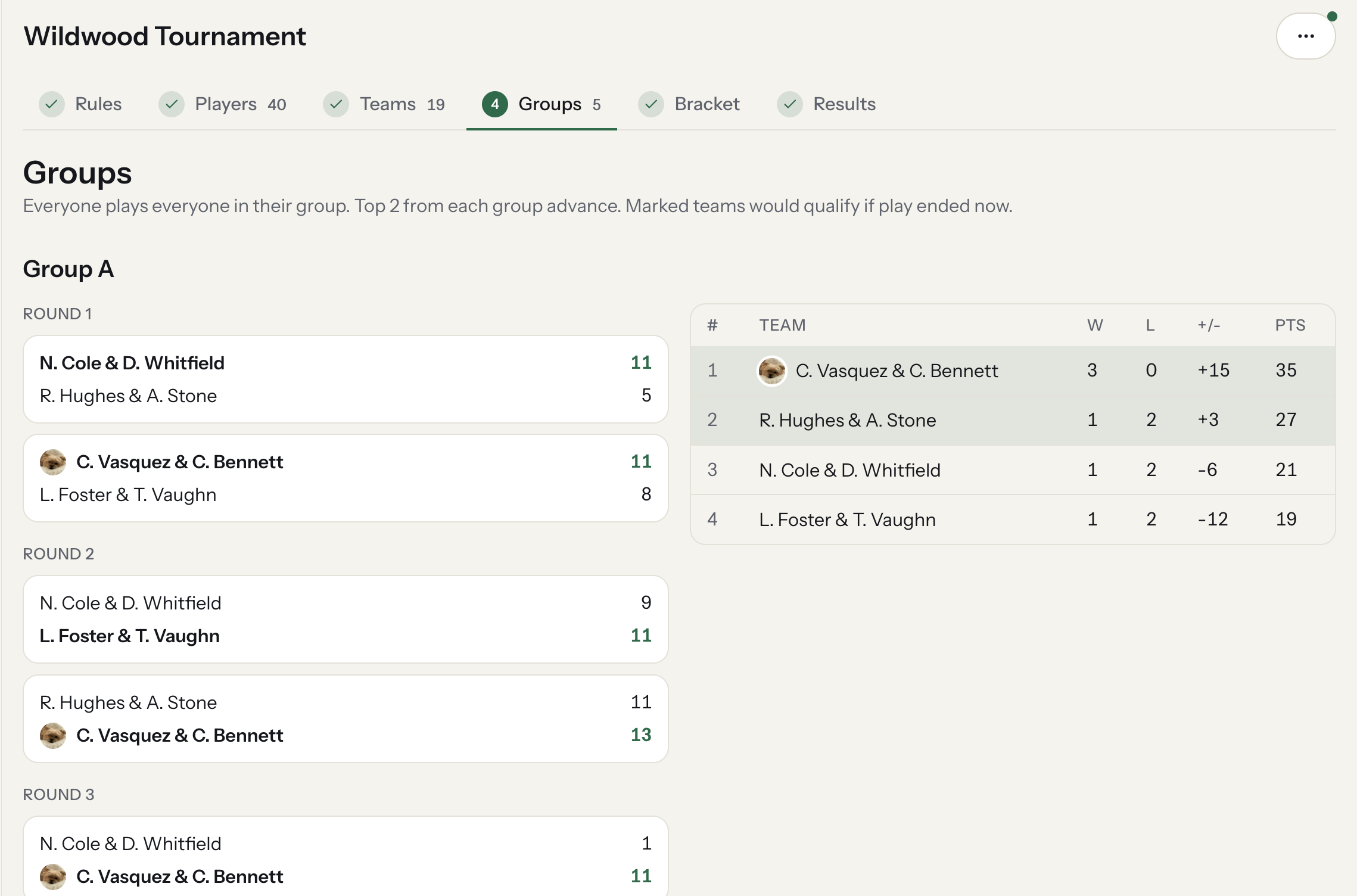Open Round 1 match Vasquez & Bennett vs Foster & Vaughn

346,478
